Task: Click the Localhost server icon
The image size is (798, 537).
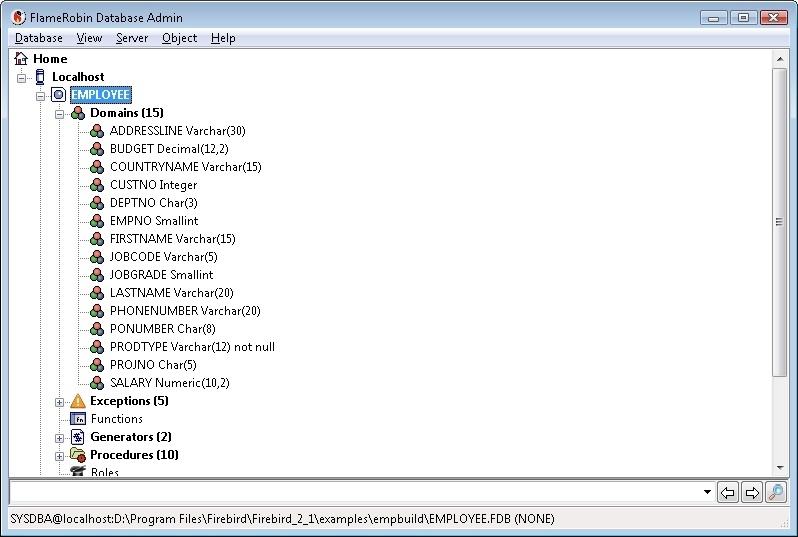Action: click(x=40, y=77)
